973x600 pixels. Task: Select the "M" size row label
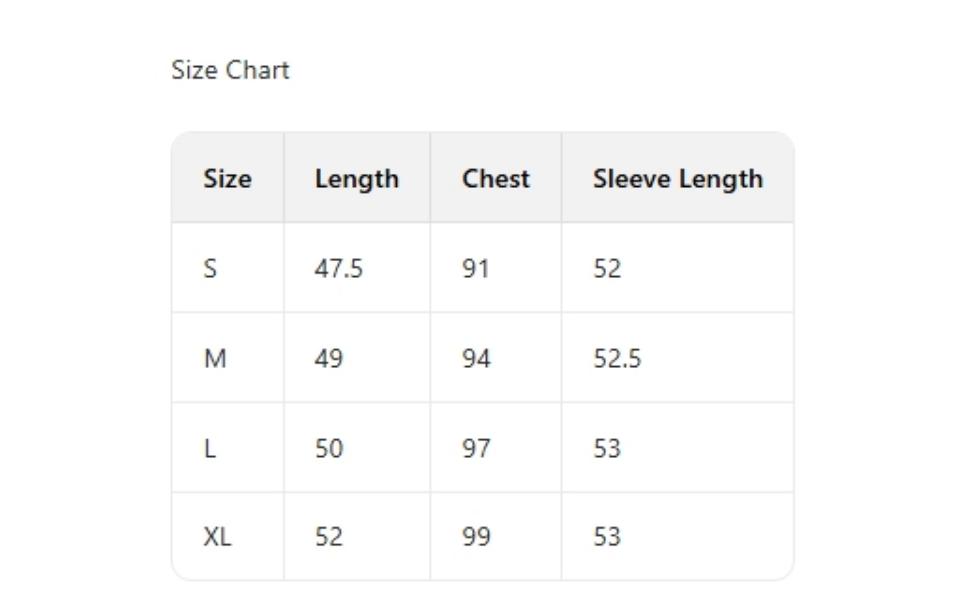point(215,358)
